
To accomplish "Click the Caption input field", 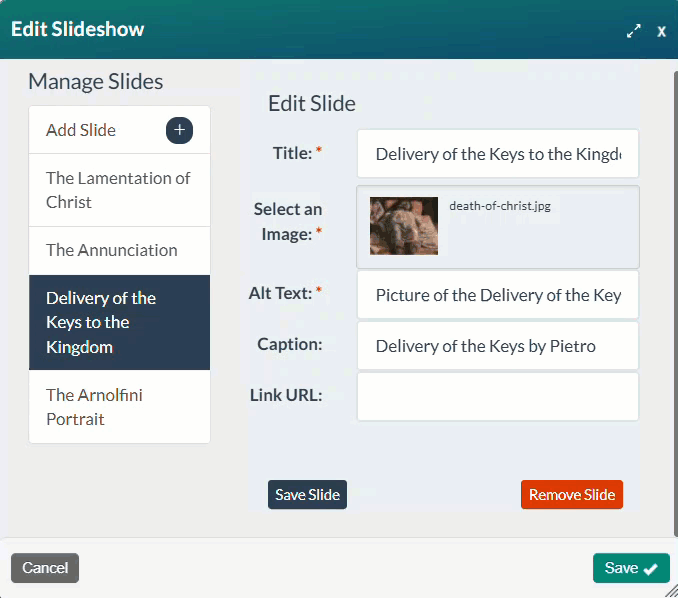I will point(498,346).
